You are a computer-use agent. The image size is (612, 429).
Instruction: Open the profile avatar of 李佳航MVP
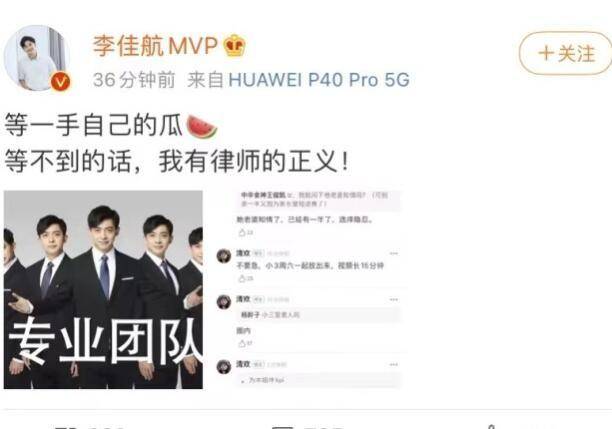point(37,58)
